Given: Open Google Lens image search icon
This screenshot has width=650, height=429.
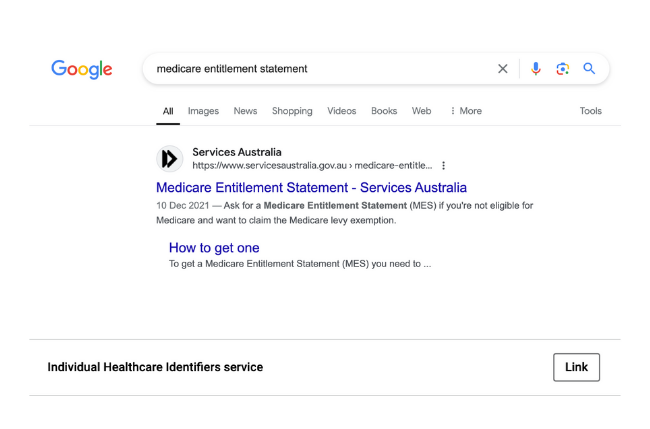Looking at the screenshot, I should tap(562, 69).
